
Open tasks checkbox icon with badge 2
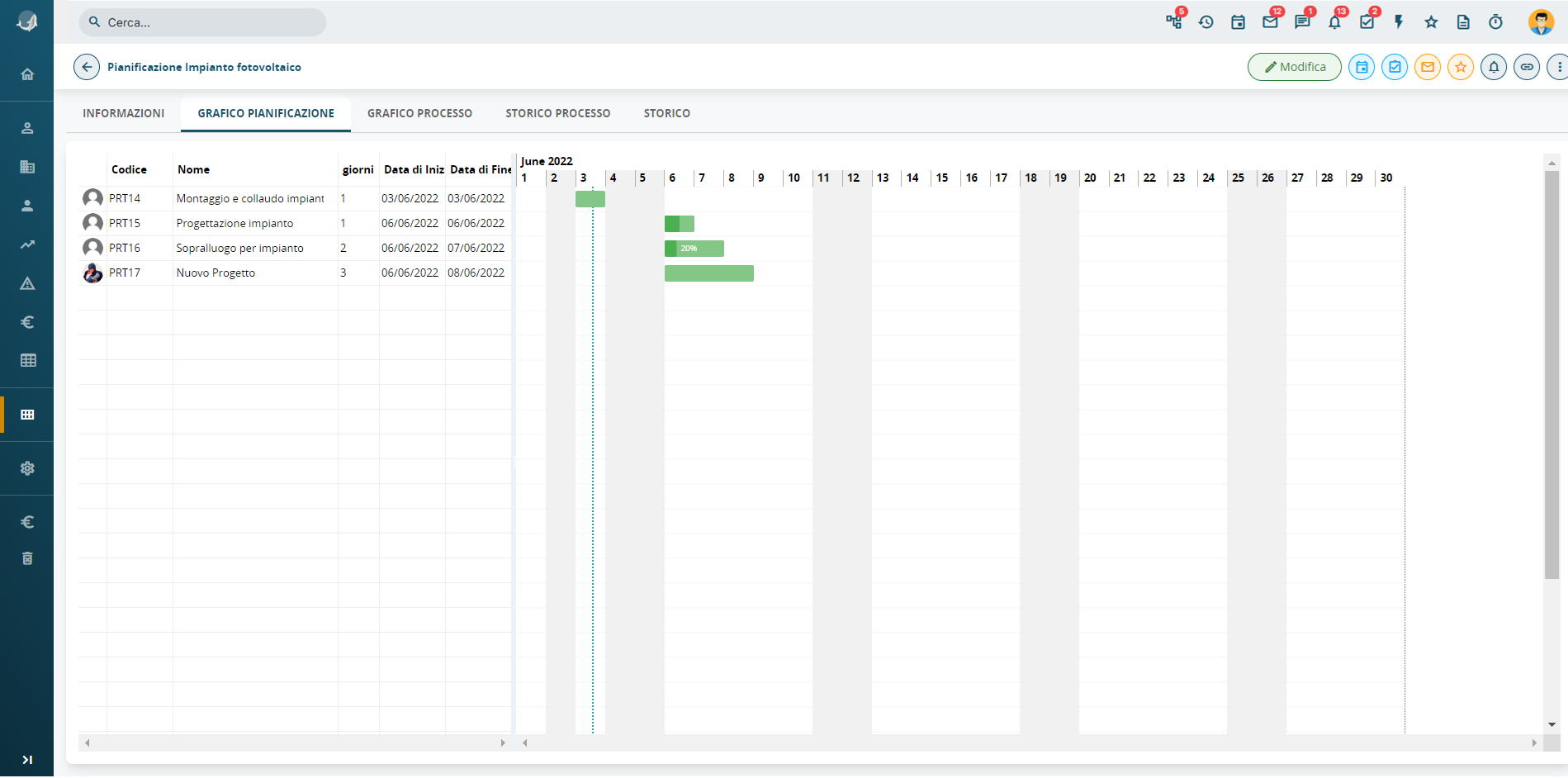coord(1367,21)
